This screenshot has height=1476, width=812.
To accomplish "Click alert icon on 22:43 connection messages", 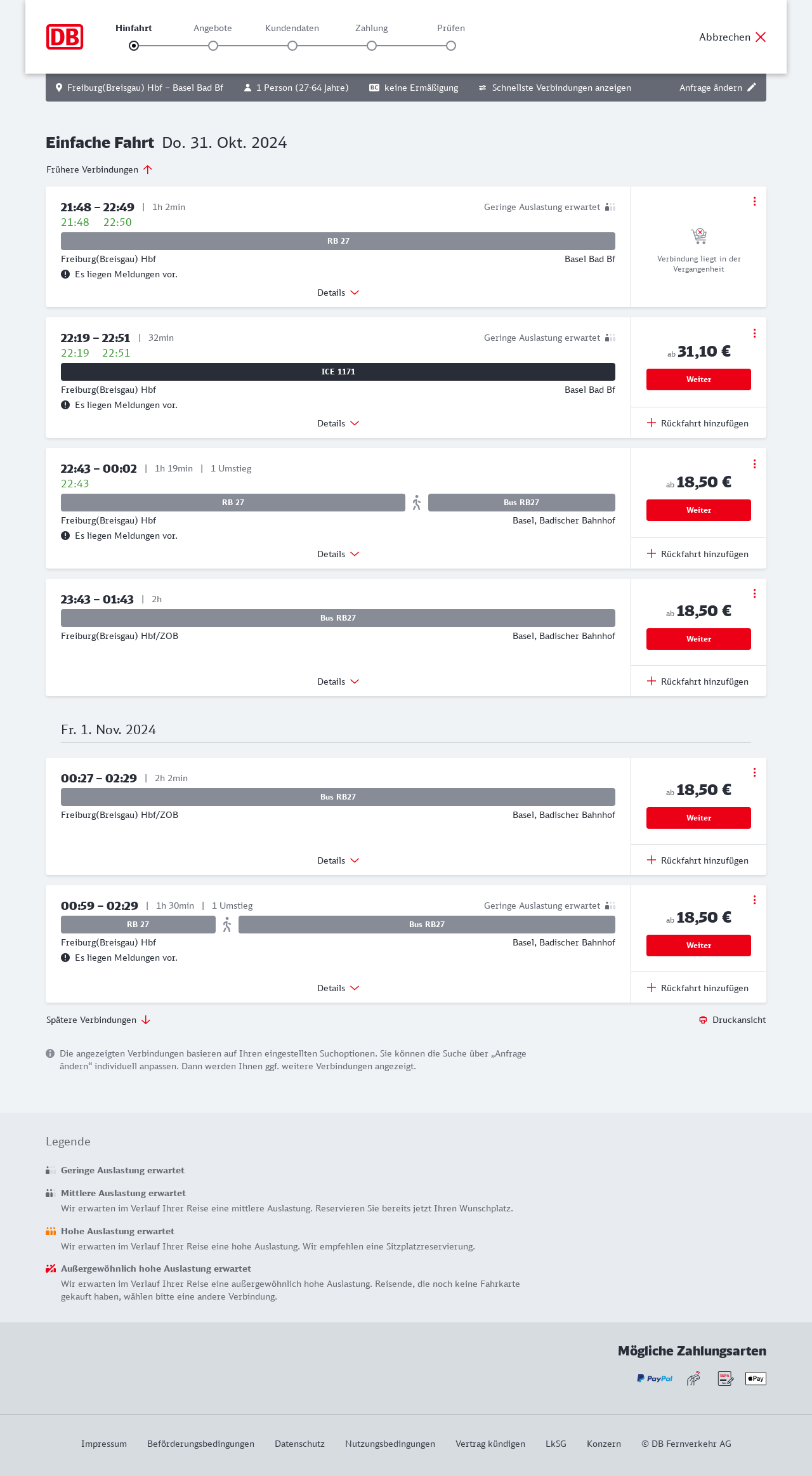I will pyautogui.click(x=65, y=536).
